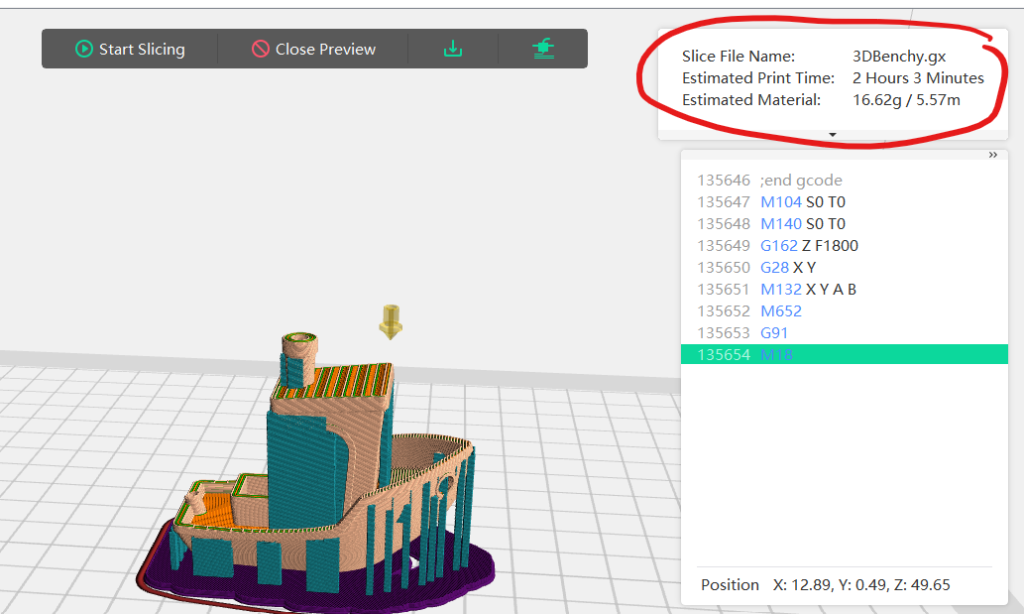The height and width of the screenshot is (614, 1024).
Task: Select gcode line 135650 G28 X Y
Action: pos(844,267)
